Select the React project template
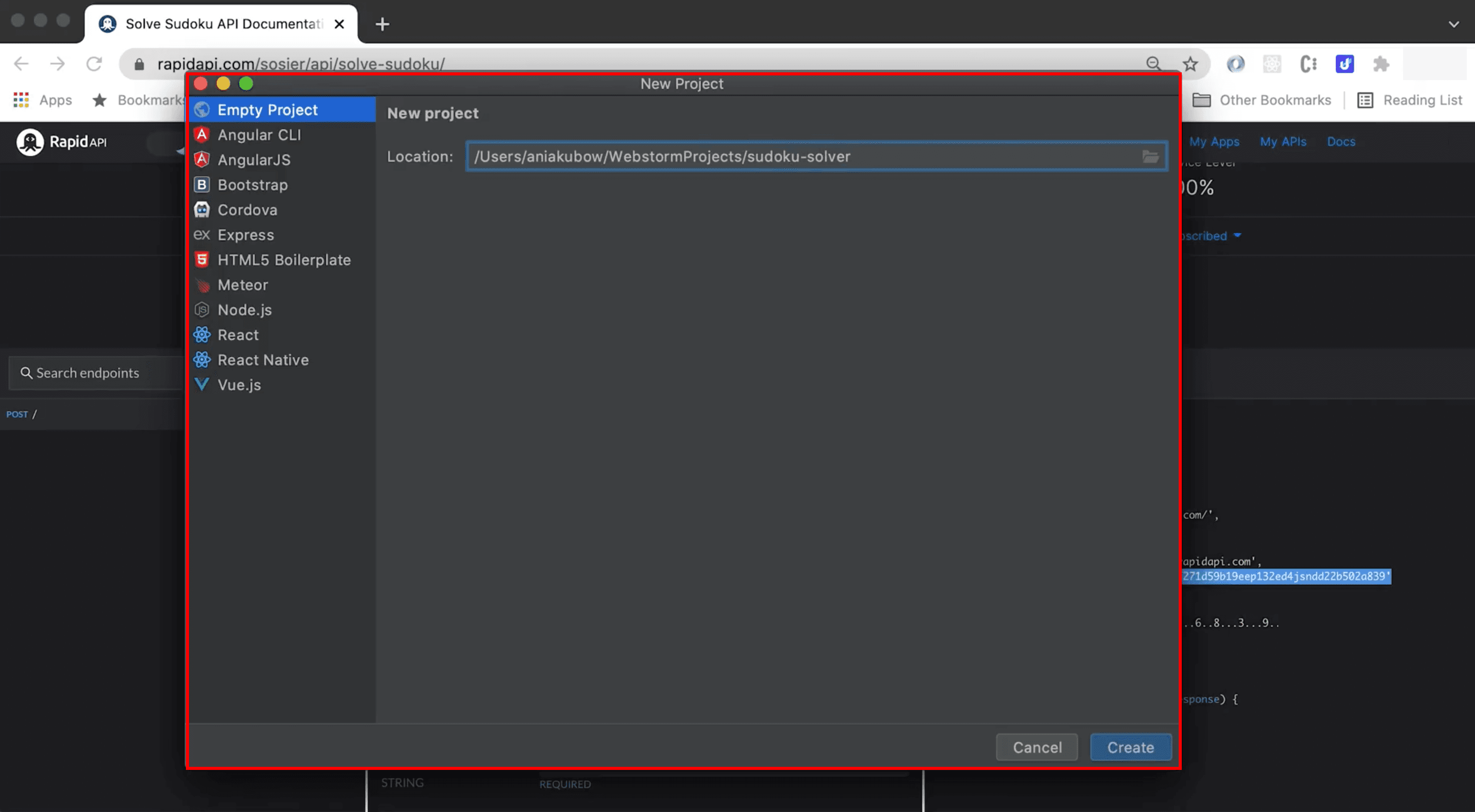This screenshot has height=812, width=1475. point(282,335)
